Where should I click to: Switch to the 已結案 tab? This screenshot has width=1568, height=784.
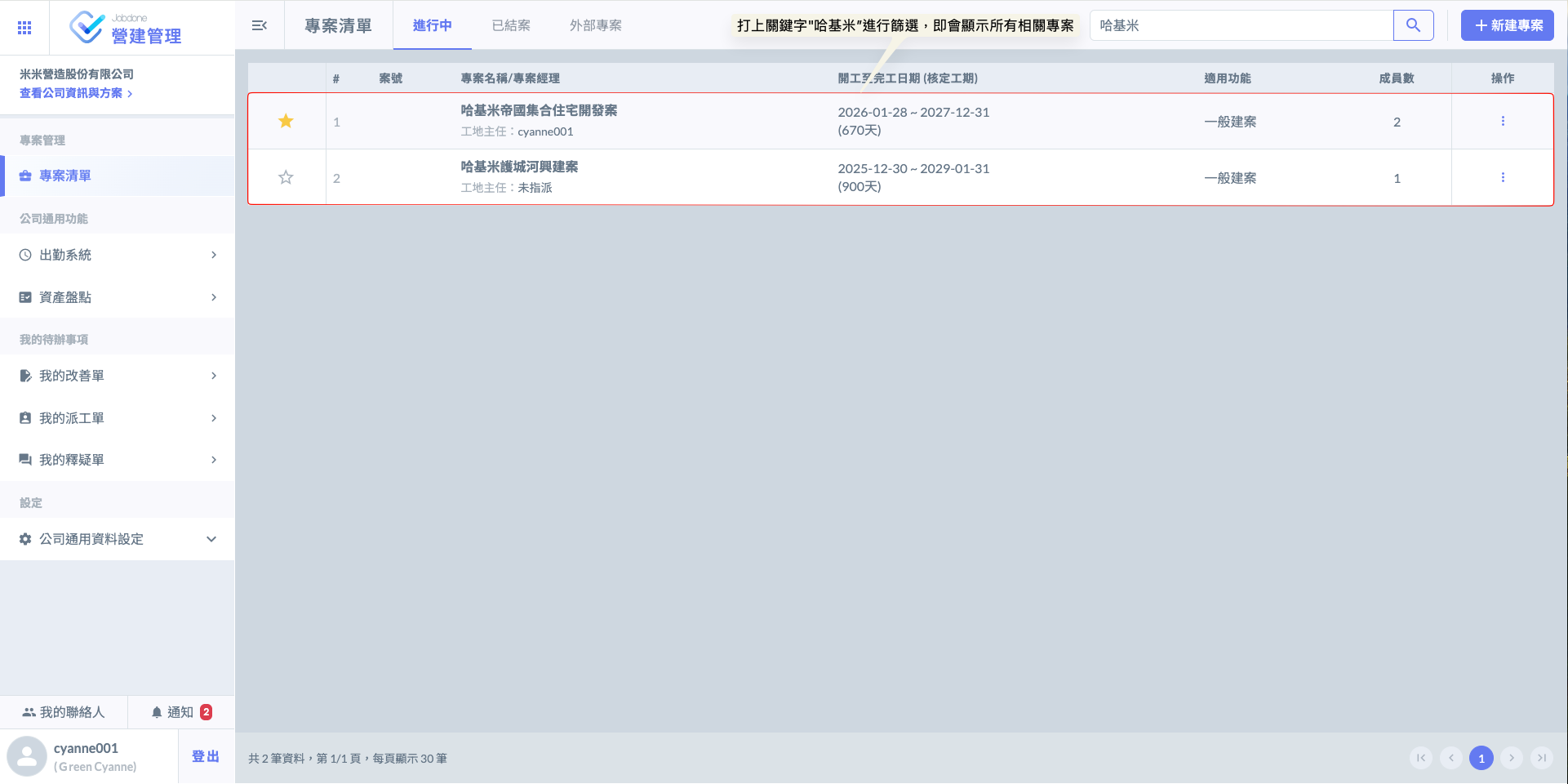[511, 25]
